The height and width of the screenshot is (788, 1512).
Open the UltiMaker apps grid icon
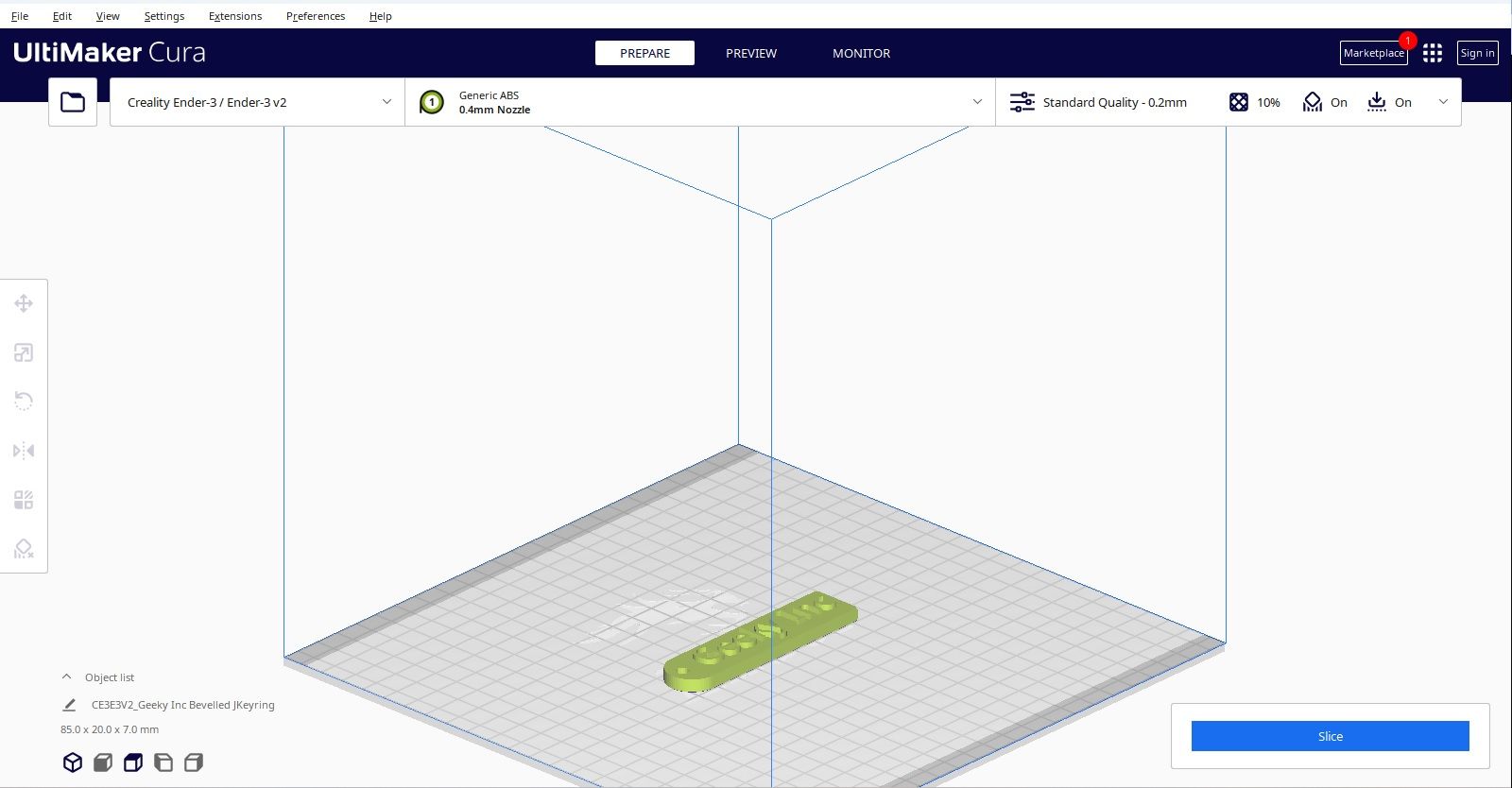(1433, 53)
